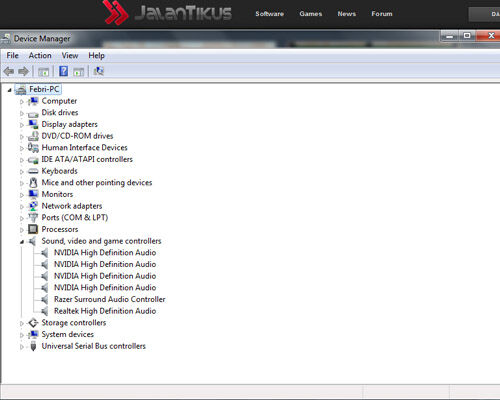
Task: Click the Show/Hide console tree icon
Action: (x=44, y=72)
